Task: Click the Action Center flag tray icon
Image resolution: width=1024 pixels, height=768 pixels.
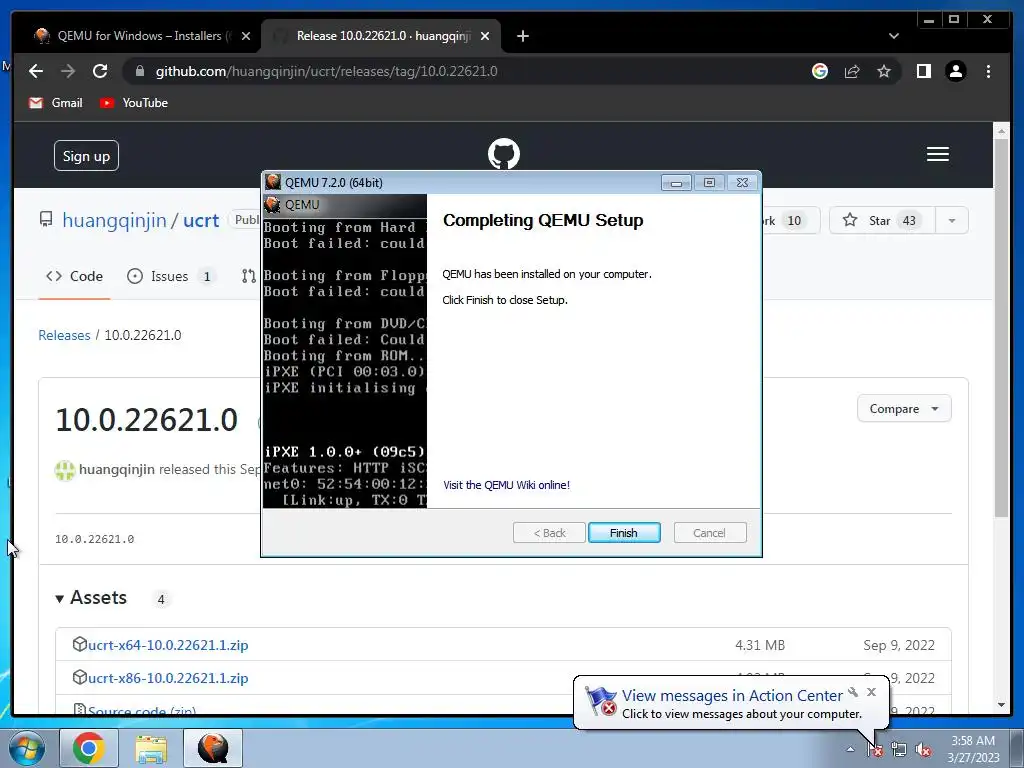Action: [x=874, y=750]
